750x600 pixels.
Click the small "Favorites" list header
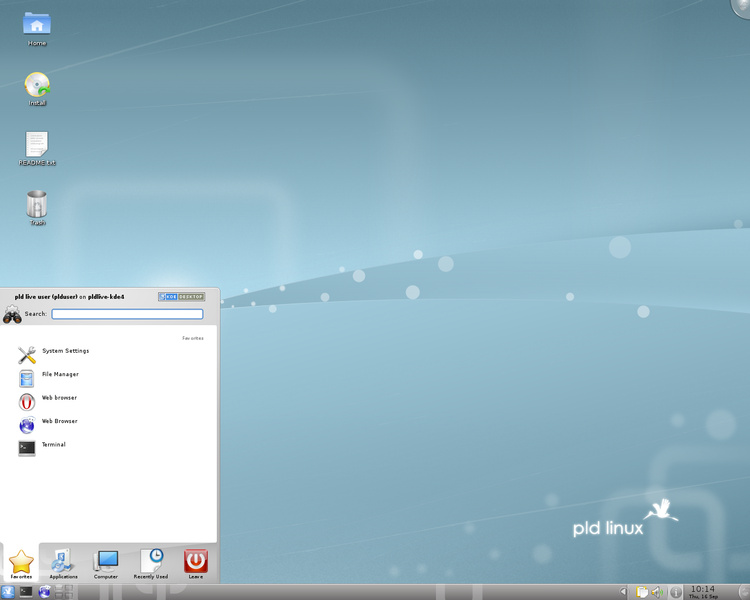pyautogui.click(x=193, y=338)
